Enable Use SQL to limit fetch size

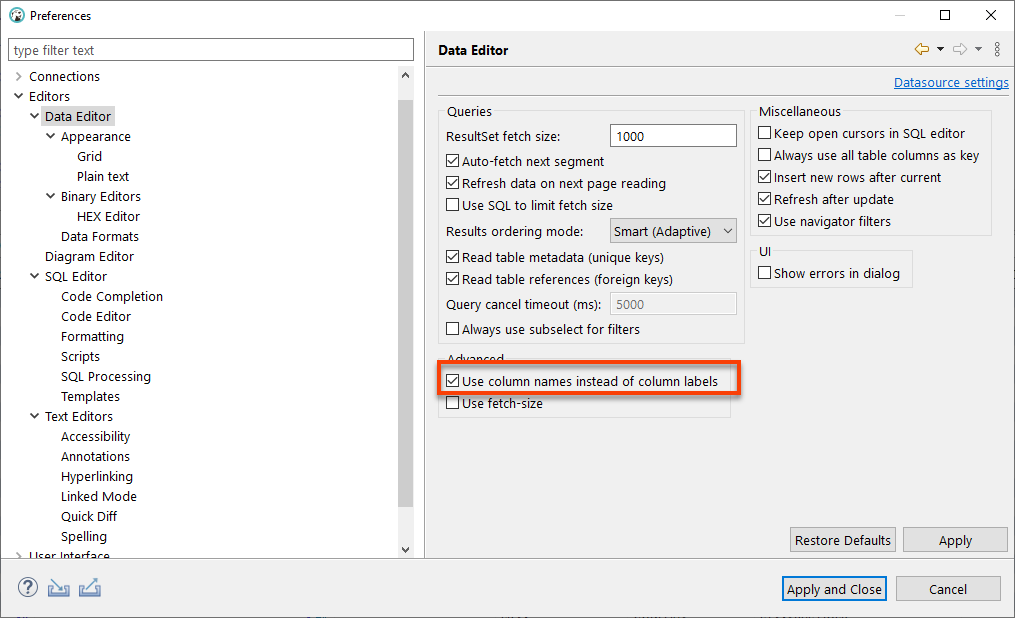[x=453, y=205]
